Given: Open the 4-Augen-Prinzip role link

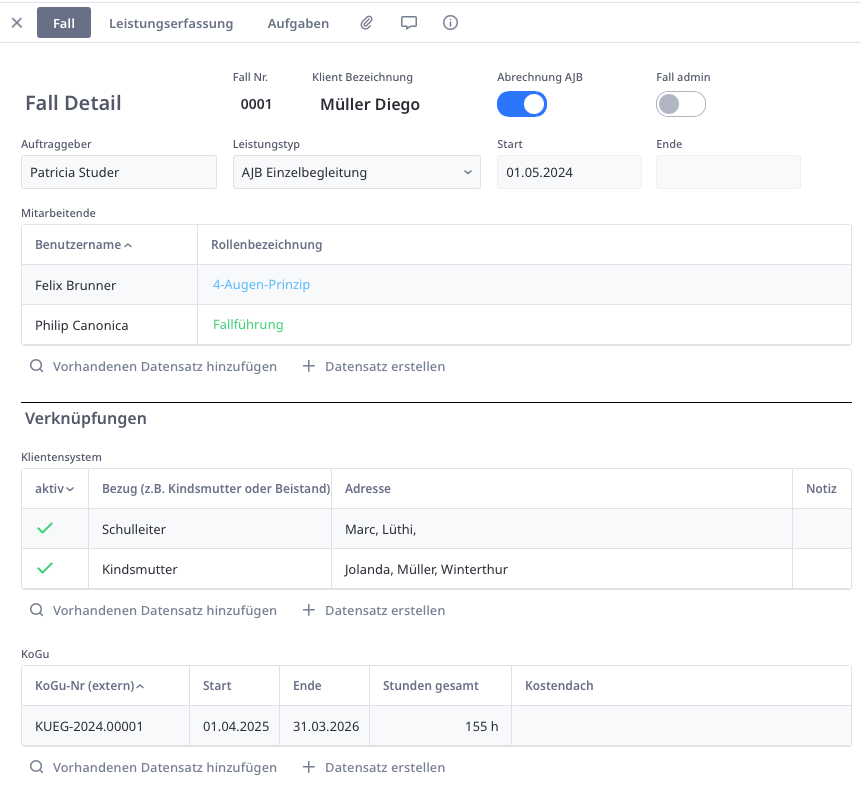Looking at the screenshot, I should (261, 284).
